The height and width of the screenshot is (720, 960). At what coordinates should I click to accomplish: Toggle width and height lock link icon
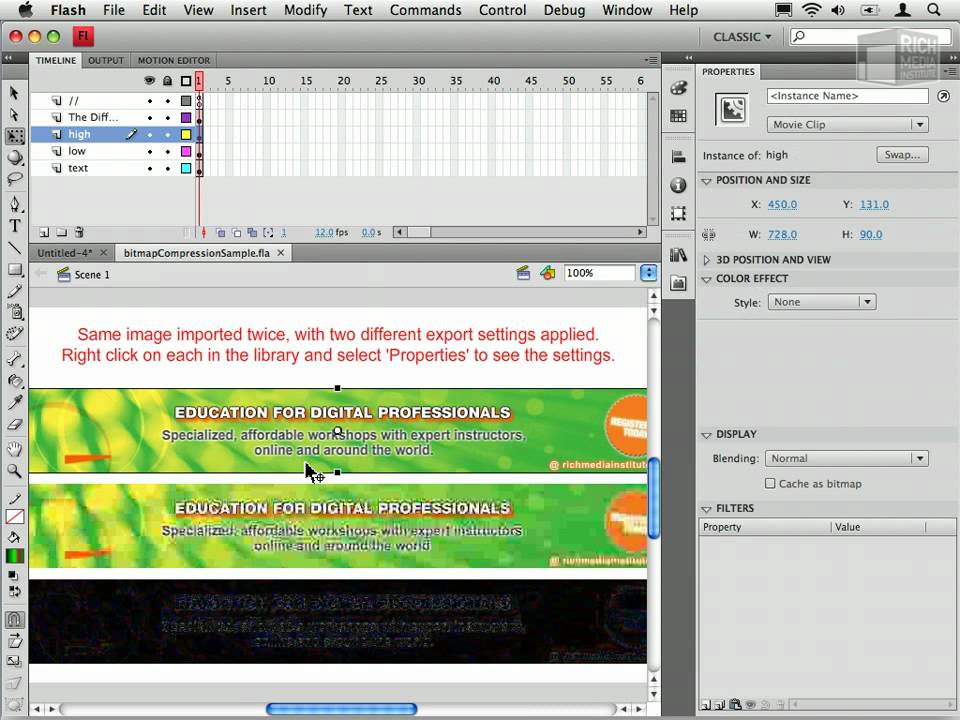[x=710, y=234]
